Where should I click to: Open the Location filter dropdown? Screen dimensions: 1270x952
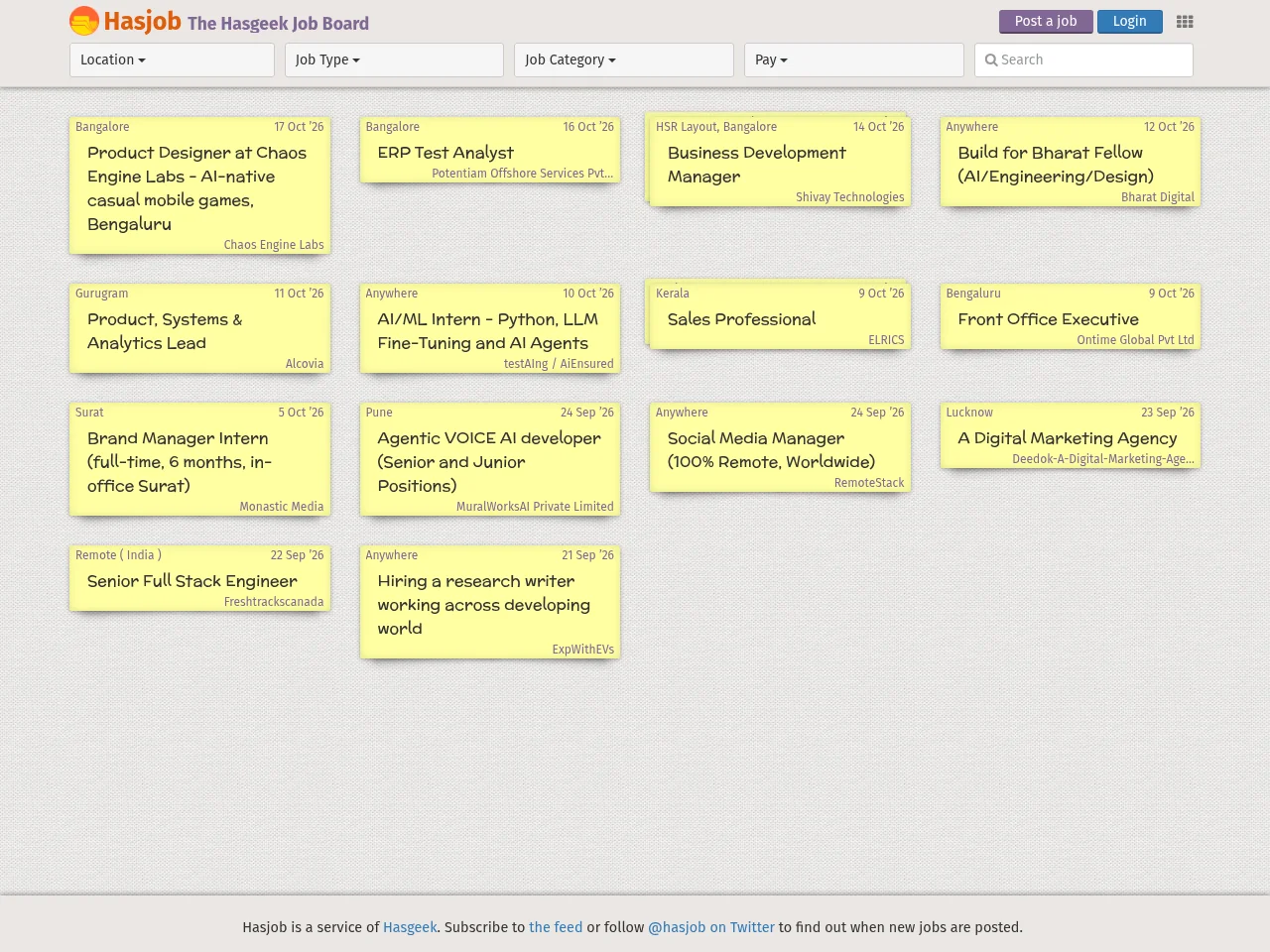coord(172,59)
